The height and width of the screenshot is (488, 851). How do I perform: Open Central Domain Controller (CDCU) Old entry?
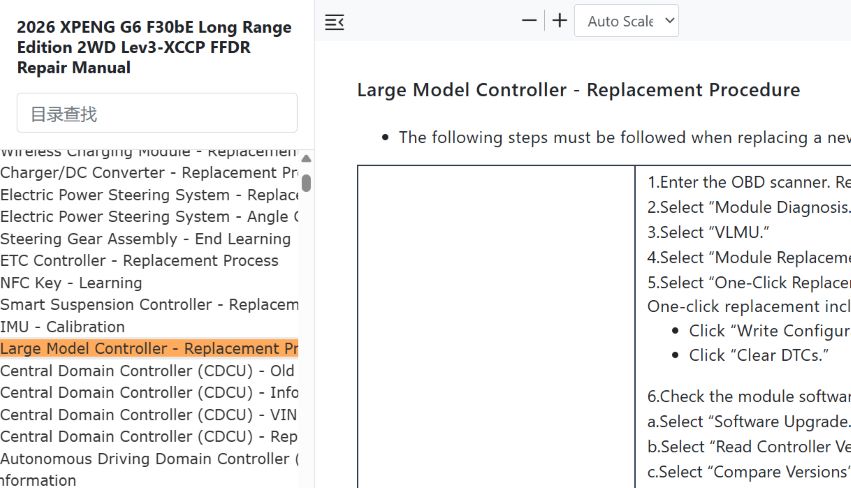click(149, 371)
